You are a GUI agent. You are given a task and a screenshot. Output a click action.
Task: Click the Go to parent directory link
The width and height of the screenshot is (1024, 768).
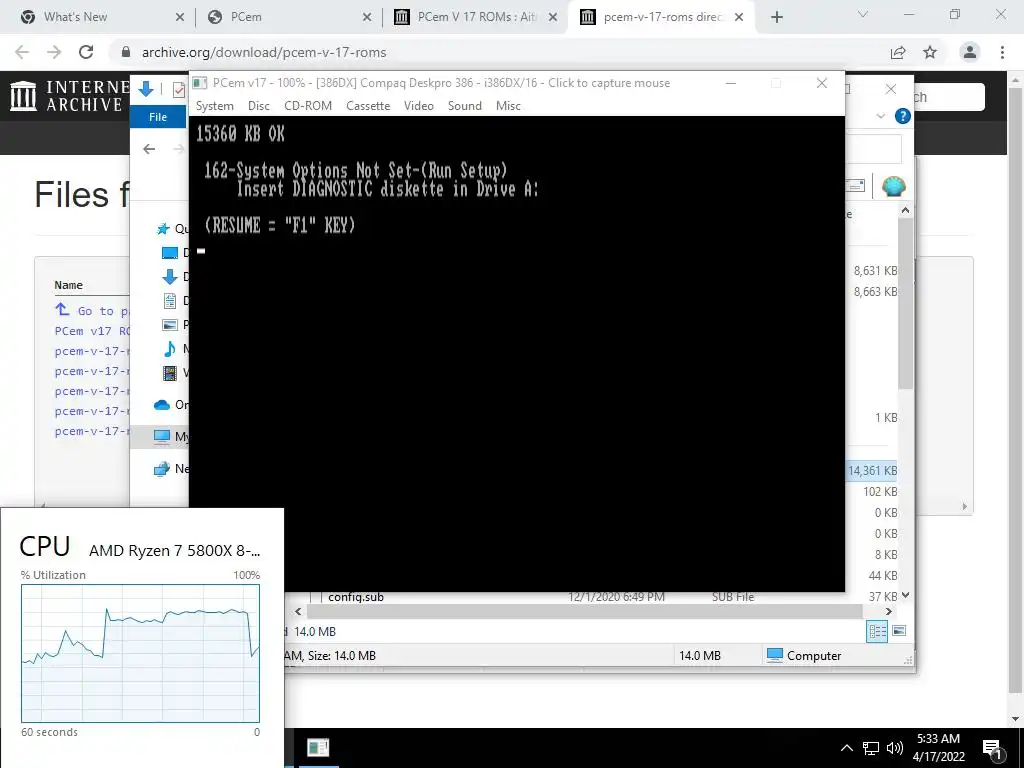[93, 310]
